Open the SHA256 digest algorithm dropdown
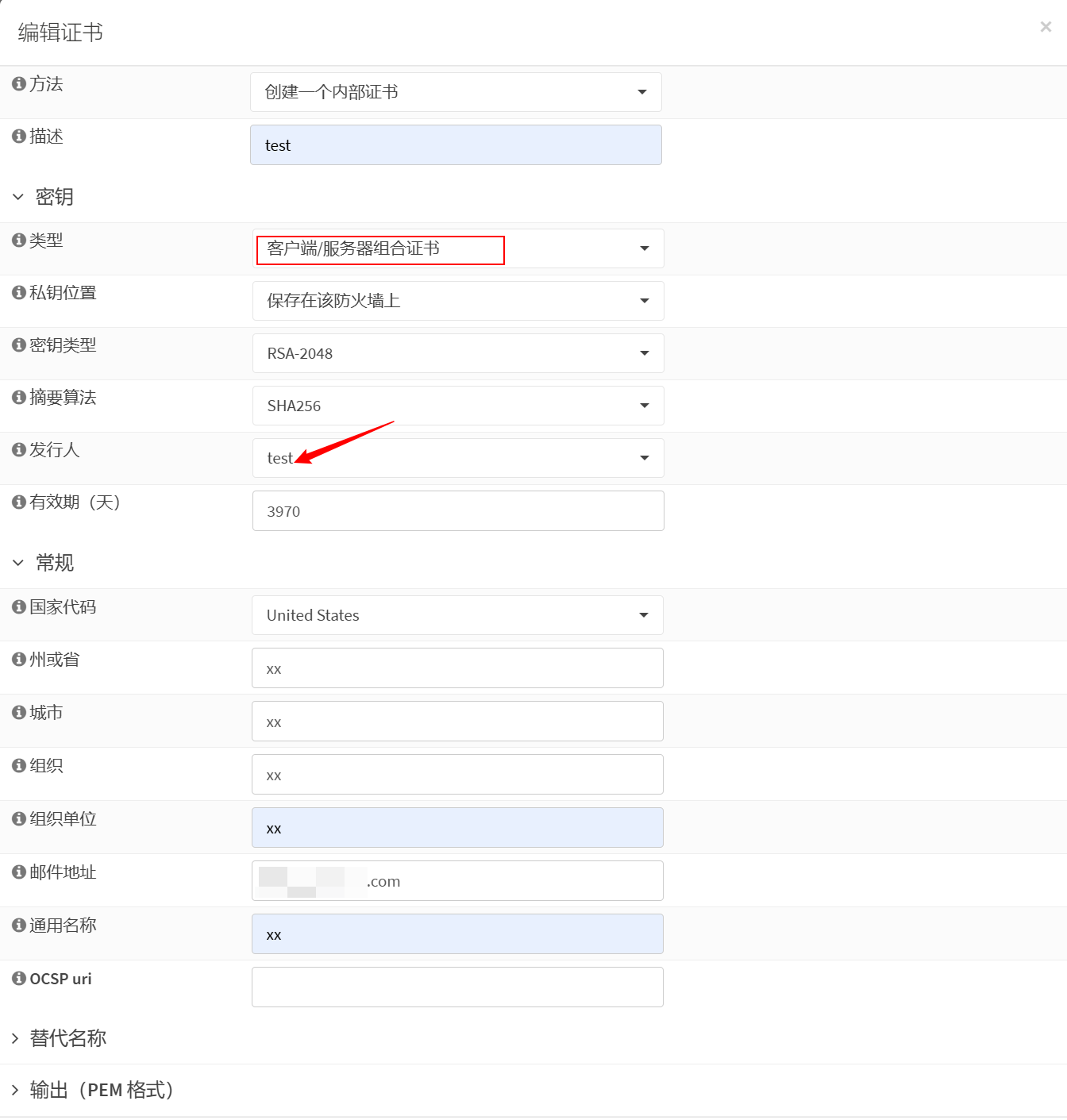Screen dimensions: 1067x1120 [458, 406]
